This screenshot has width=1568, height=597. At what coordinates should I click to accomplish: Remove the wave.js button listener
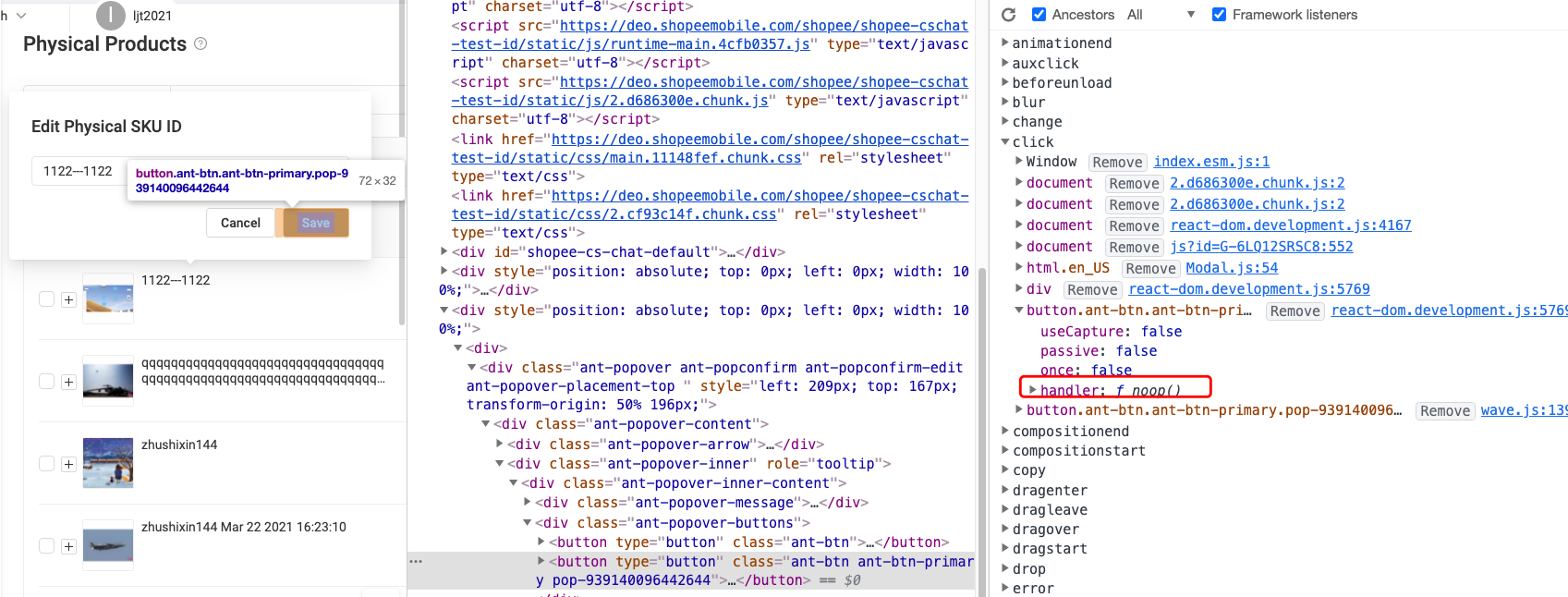pos(1445,411)
